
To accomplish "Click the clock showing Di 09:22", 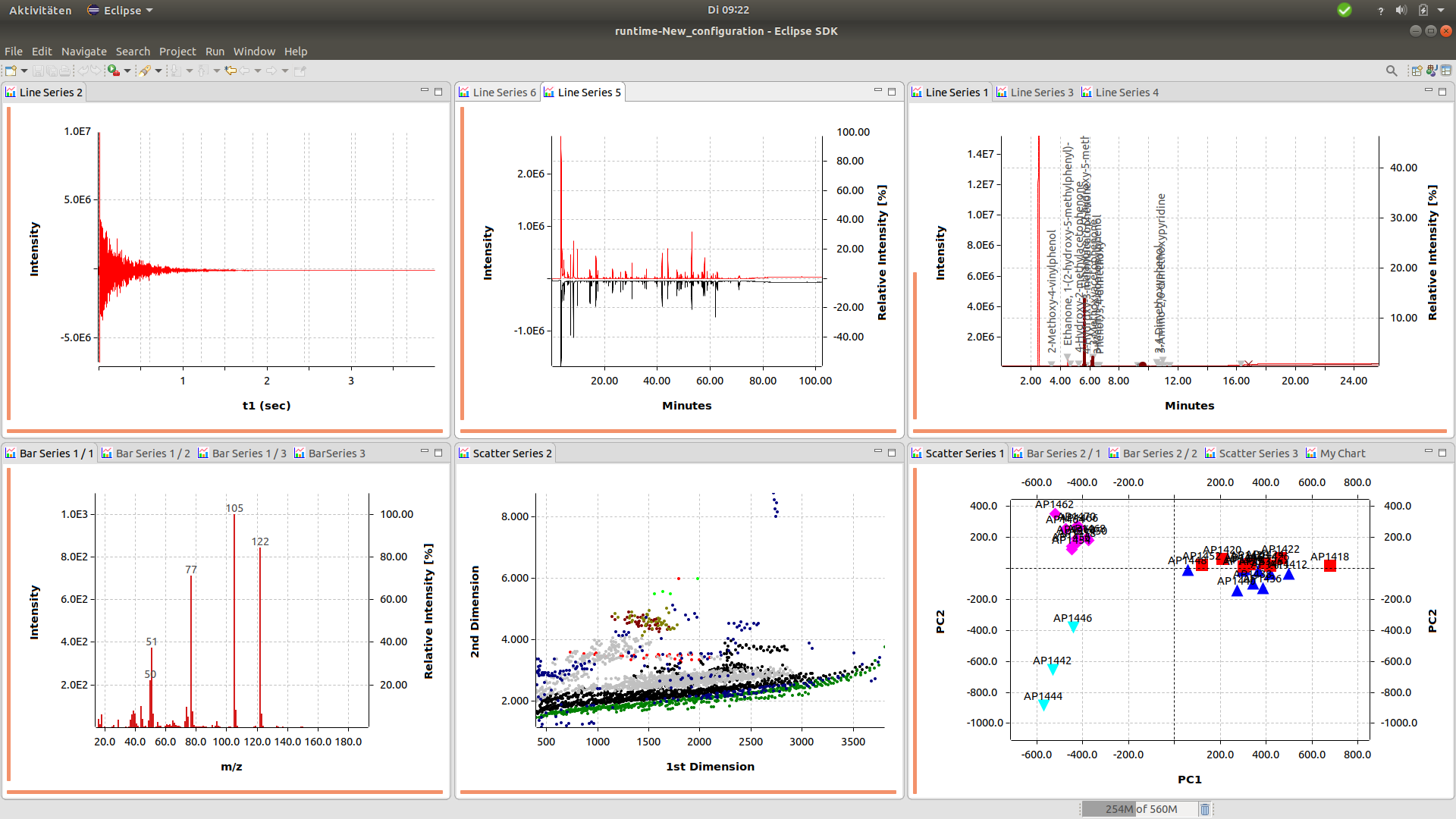I will (x=728, y=10).
